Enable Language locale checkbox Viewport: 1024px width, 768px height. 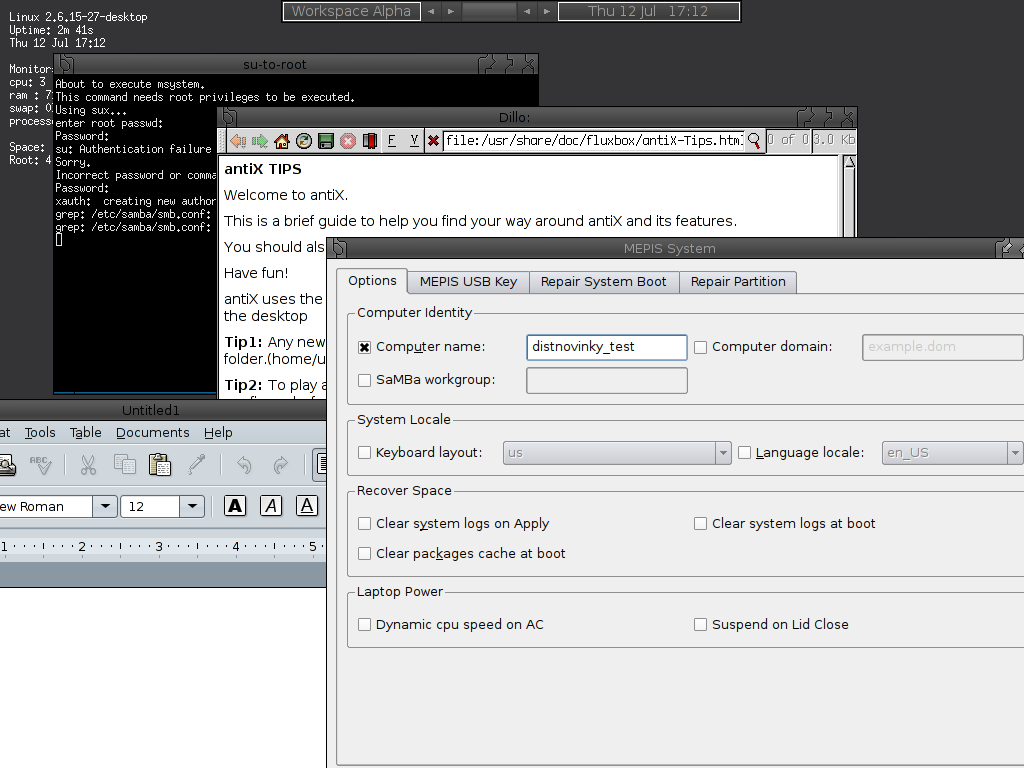[x=744, y=453]
